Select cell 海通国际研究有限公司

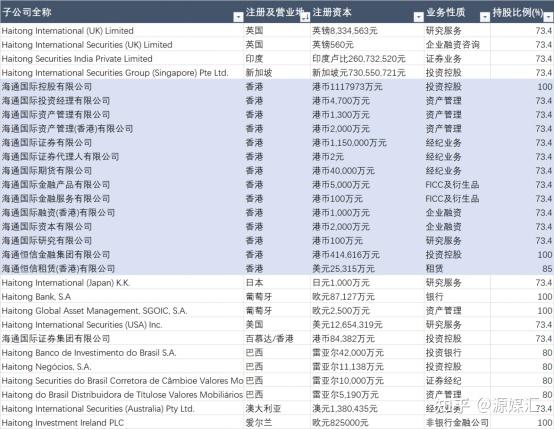122,241
